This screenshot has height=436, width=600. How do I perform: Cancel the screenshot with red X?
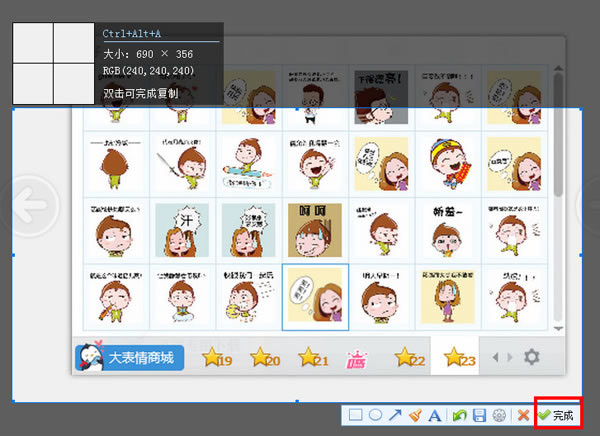click(523, 415)
